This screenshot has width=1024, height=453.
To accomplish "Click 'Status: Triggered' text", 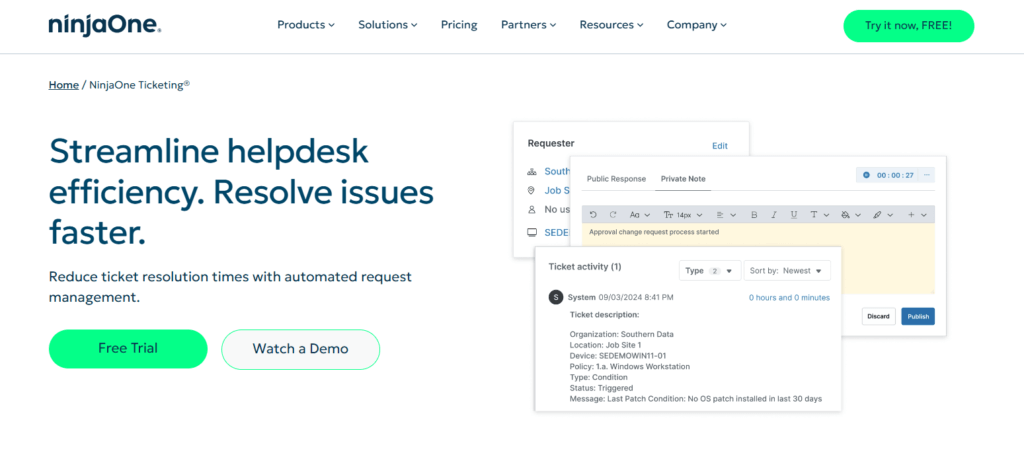I will coord(601,388).
